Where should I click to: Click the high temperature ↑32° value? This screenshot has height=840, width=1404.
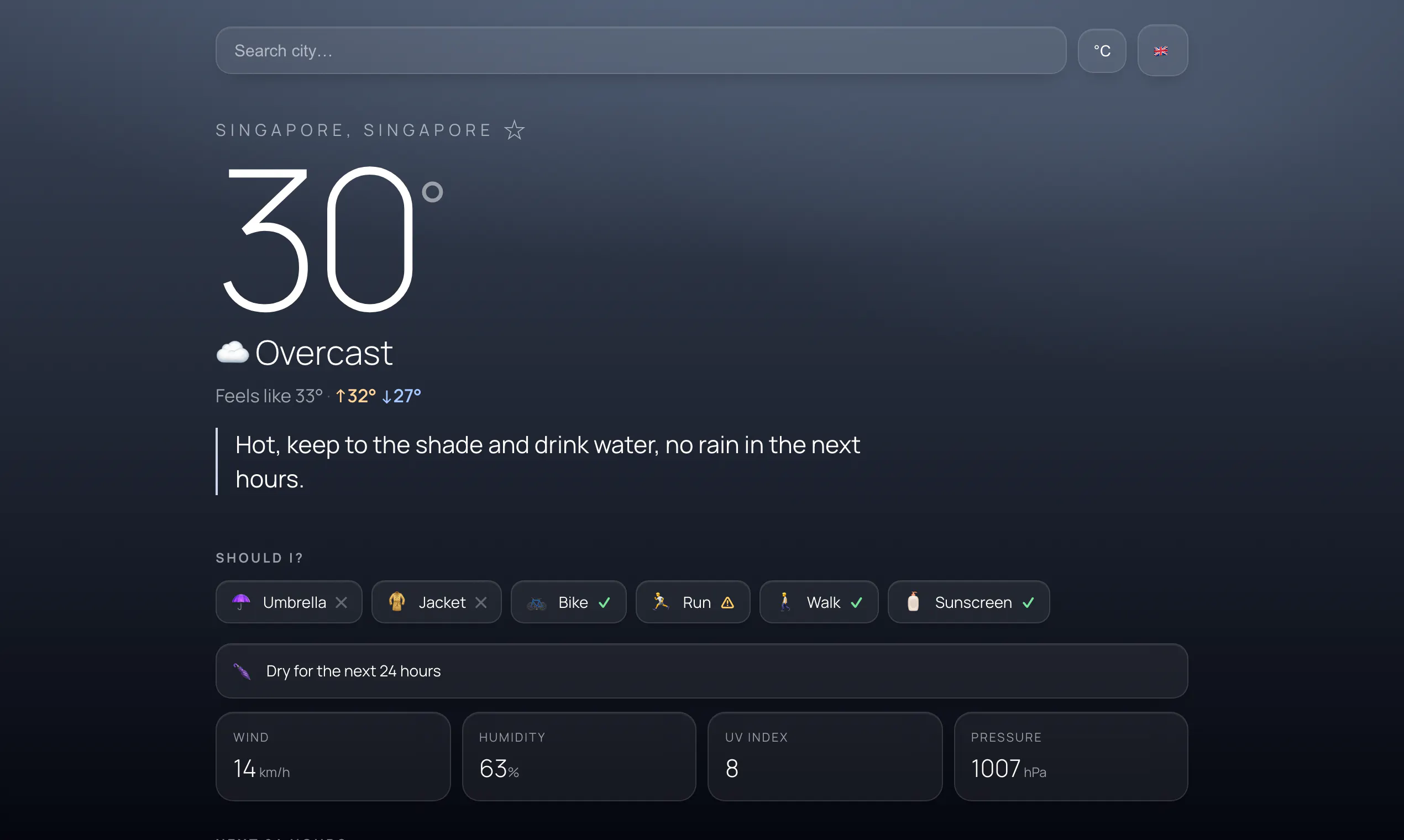pos(355,396)
